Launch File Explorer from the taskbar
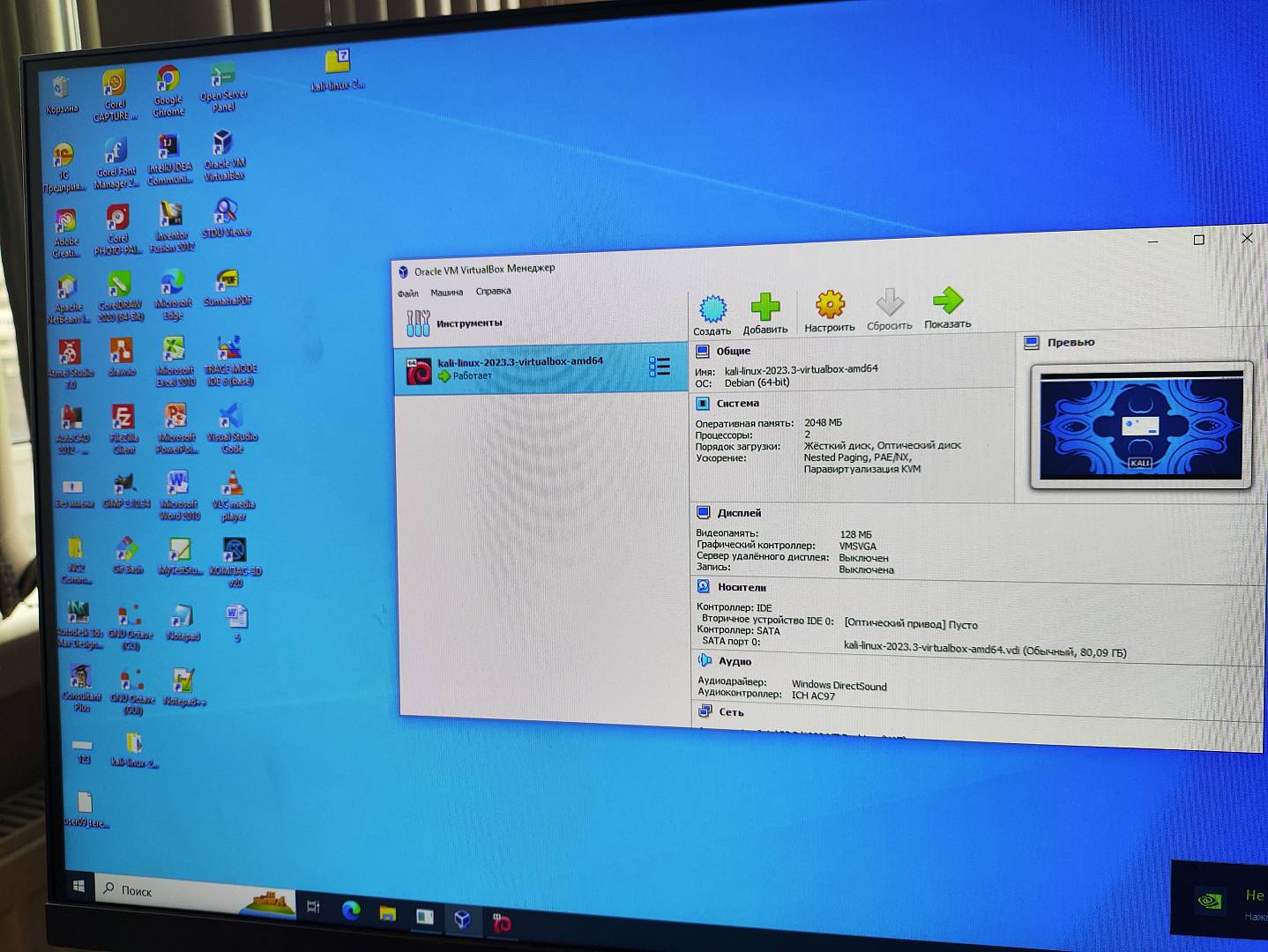The width and height of the screenshot is (1268, 952). pyautogui.click(x=388, y=913)
